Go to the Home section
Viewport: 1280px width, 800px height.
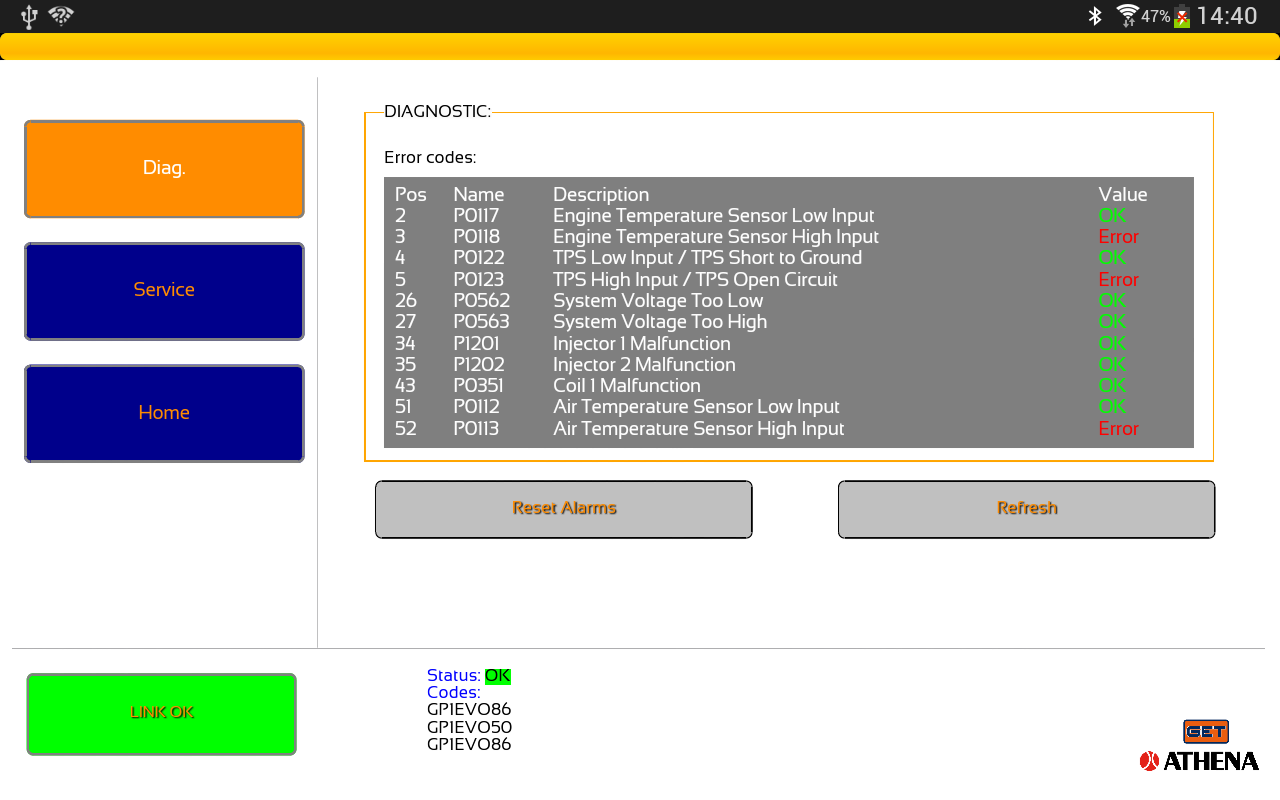164,413
